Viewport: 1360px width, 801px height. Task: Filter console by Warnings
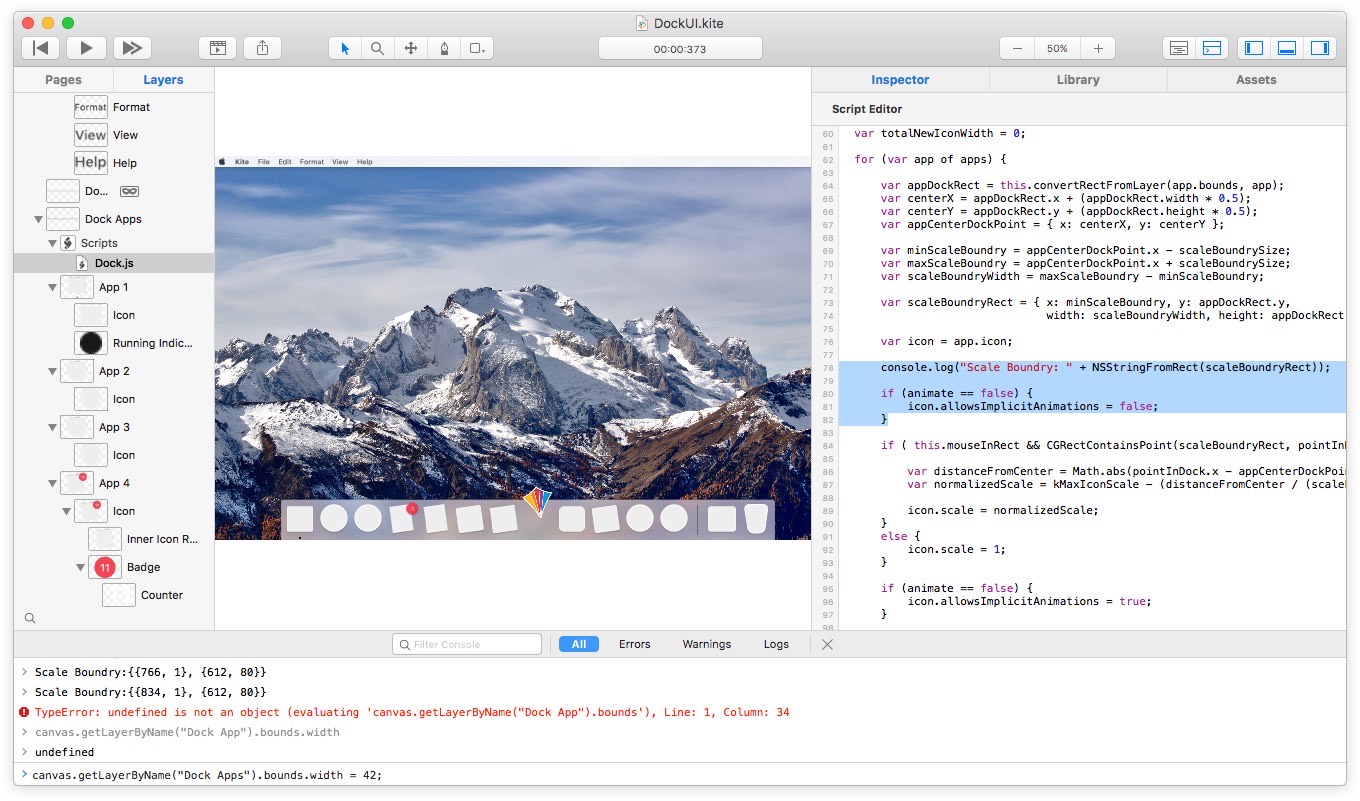click(x=707, y=644)
